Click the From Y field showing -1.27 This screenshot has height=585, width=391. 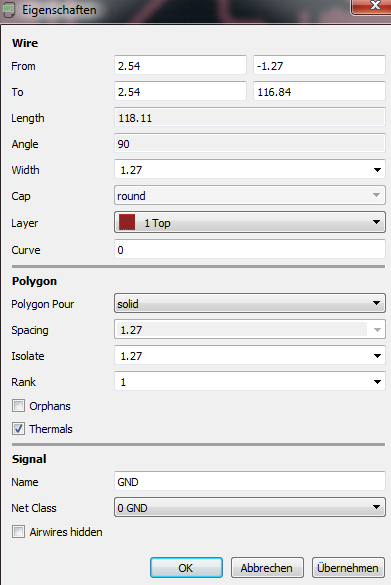[319, 66]
